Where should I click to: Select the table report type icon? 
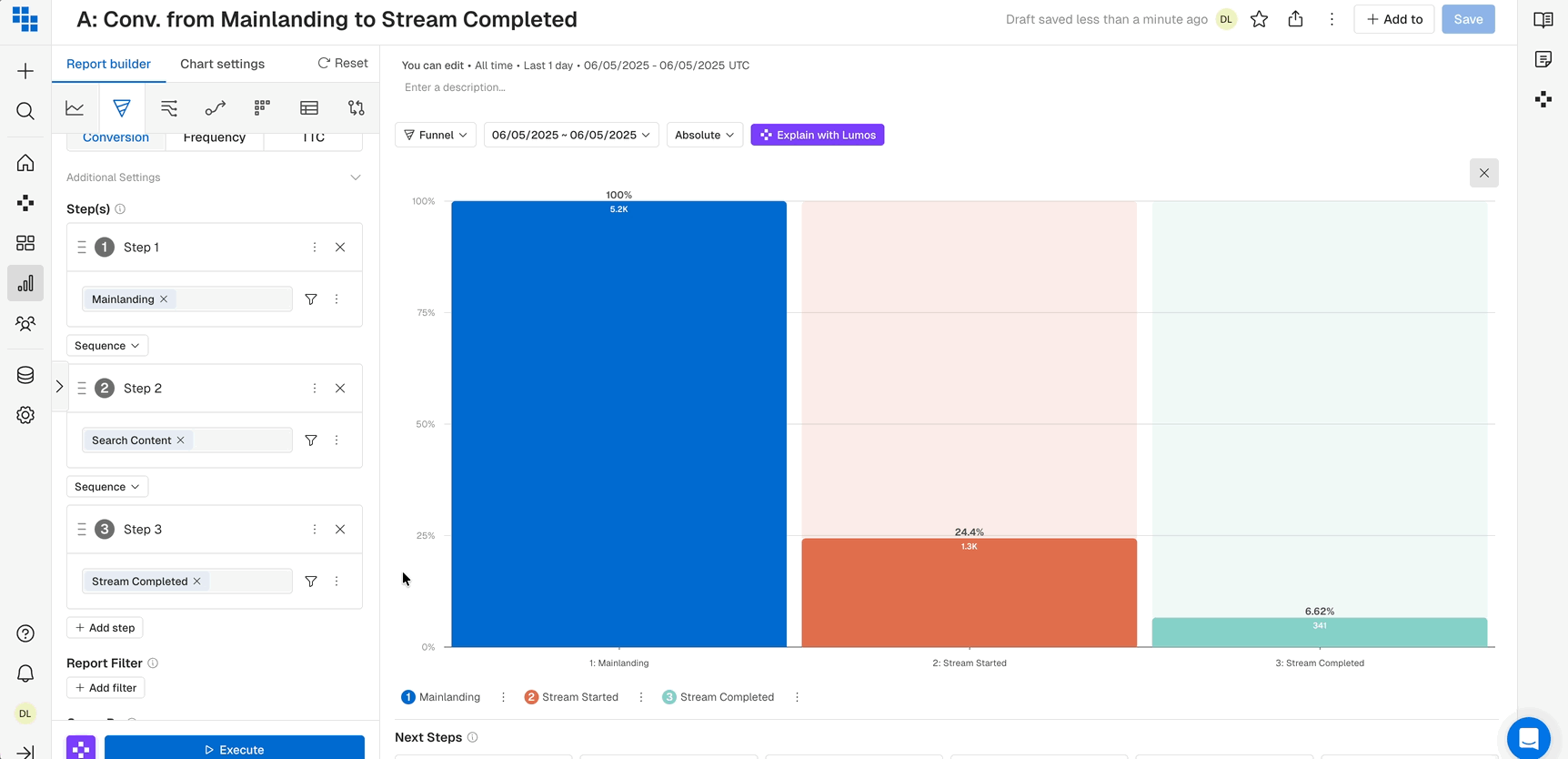[309, 108]
